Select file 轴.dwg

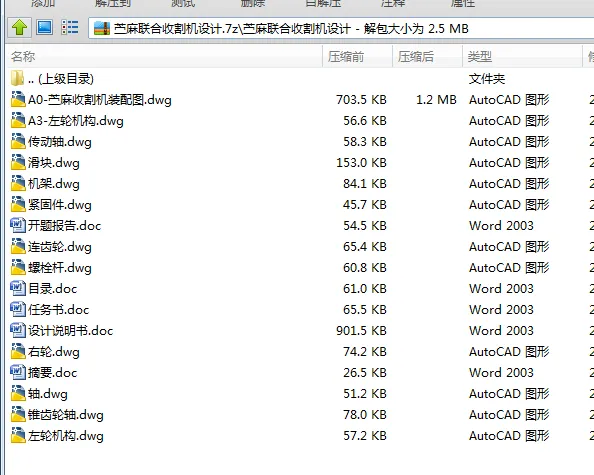point(47,394)
